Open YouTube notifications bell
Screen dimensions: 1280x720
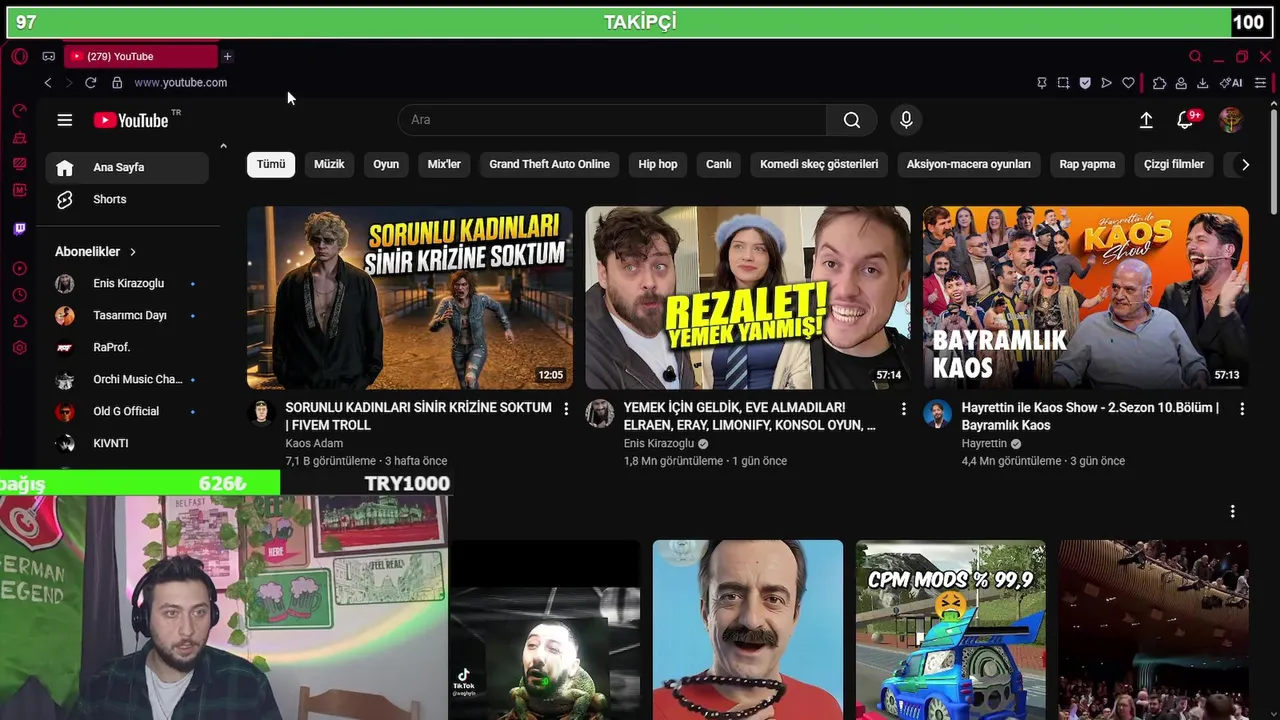click(x=1185, y=120)
